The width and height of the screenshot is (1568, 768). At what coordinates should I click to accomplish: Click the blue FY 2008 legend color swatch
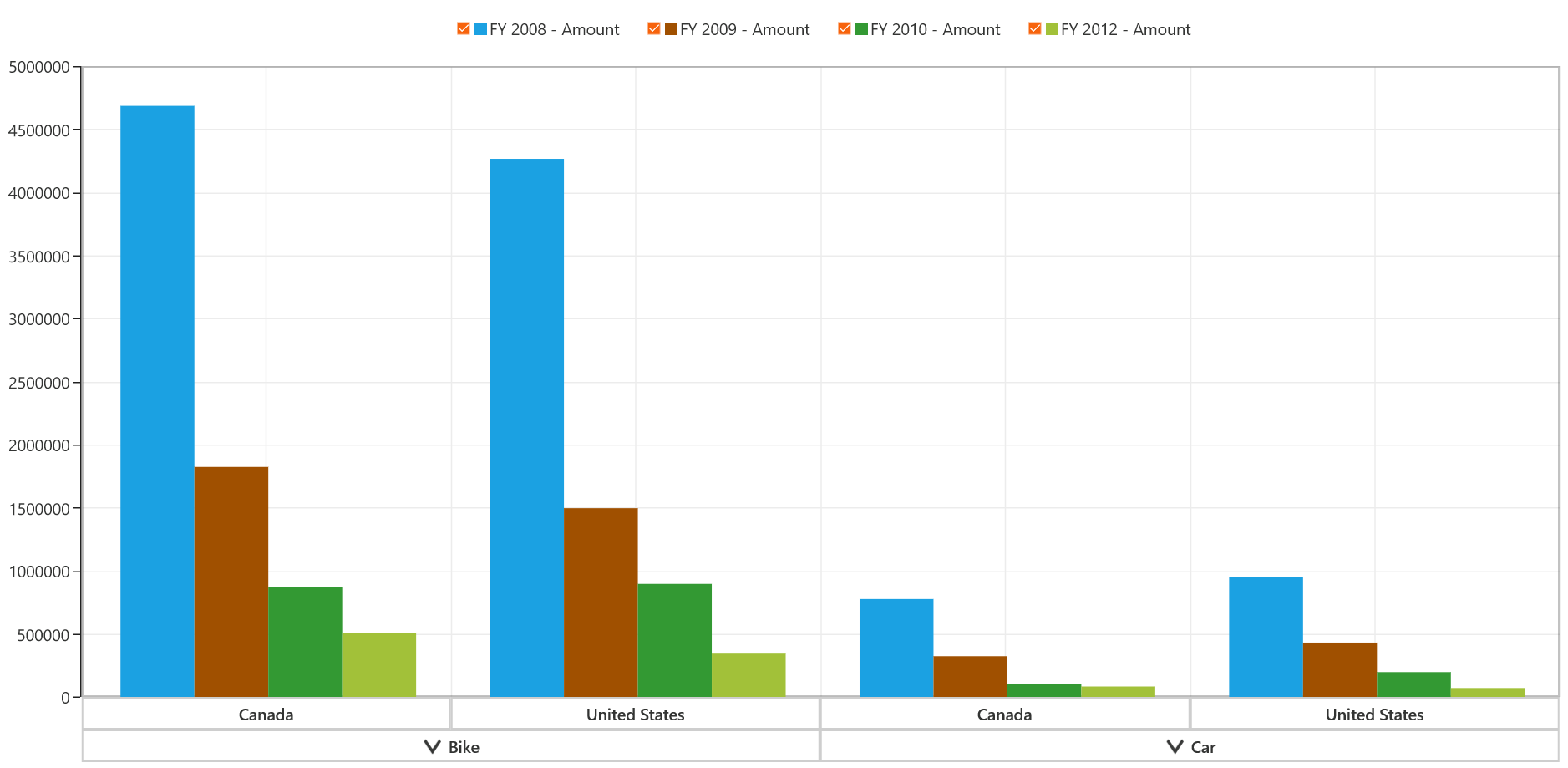click(481, 29)
